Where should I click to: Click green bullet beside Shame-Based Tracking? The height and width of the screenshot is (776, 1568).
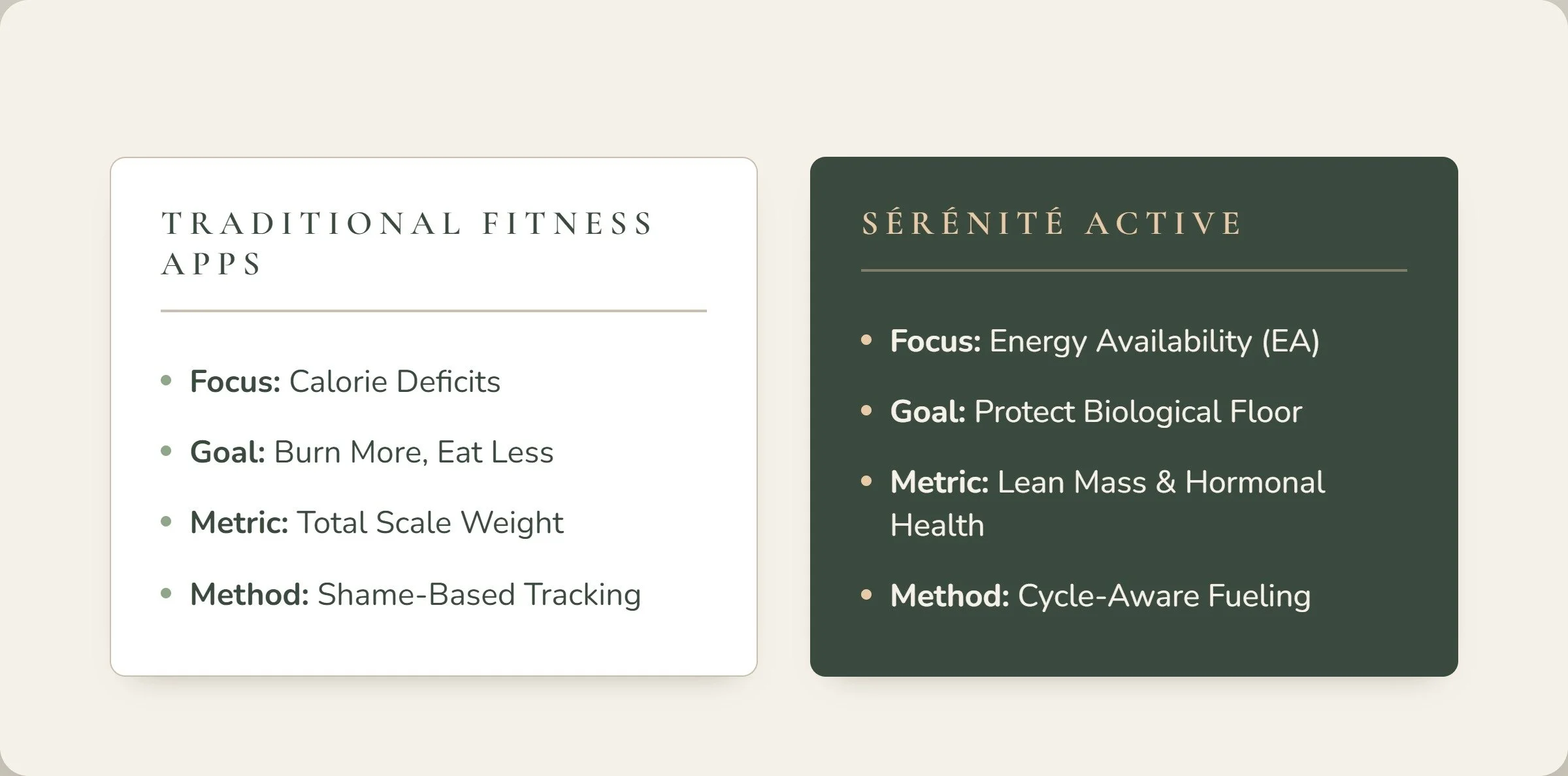pos(166,593)
